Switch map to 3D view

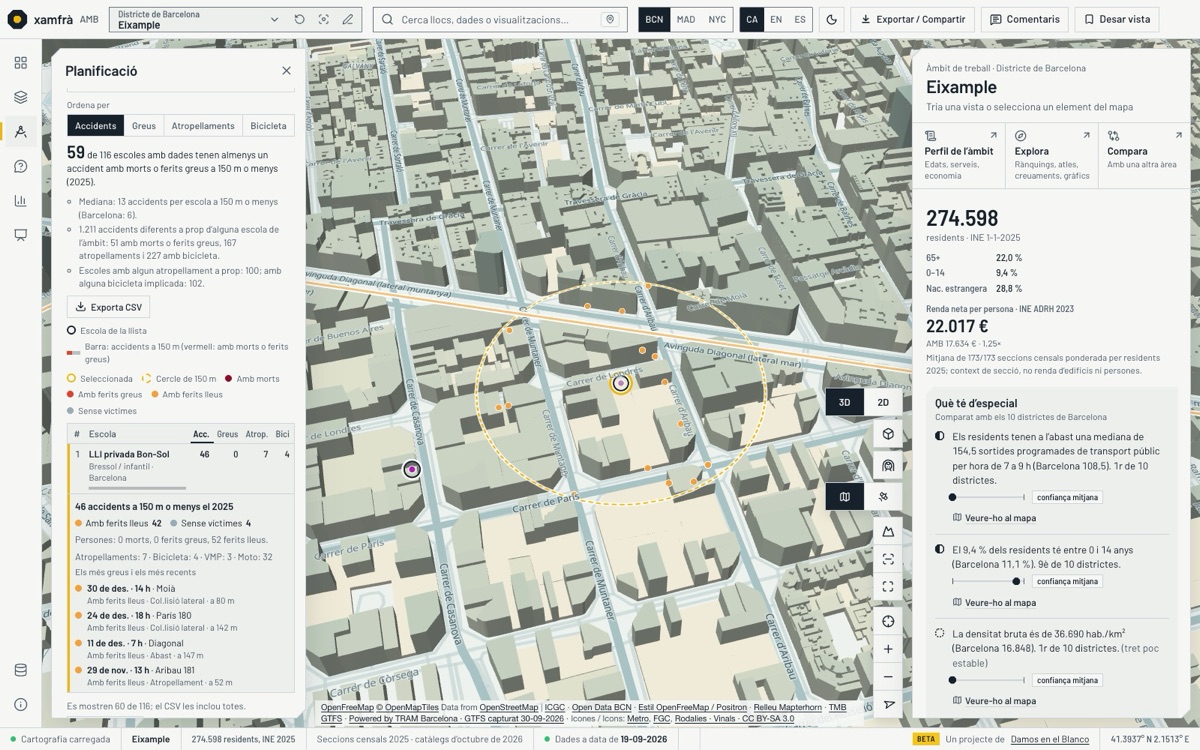point(845,402)
